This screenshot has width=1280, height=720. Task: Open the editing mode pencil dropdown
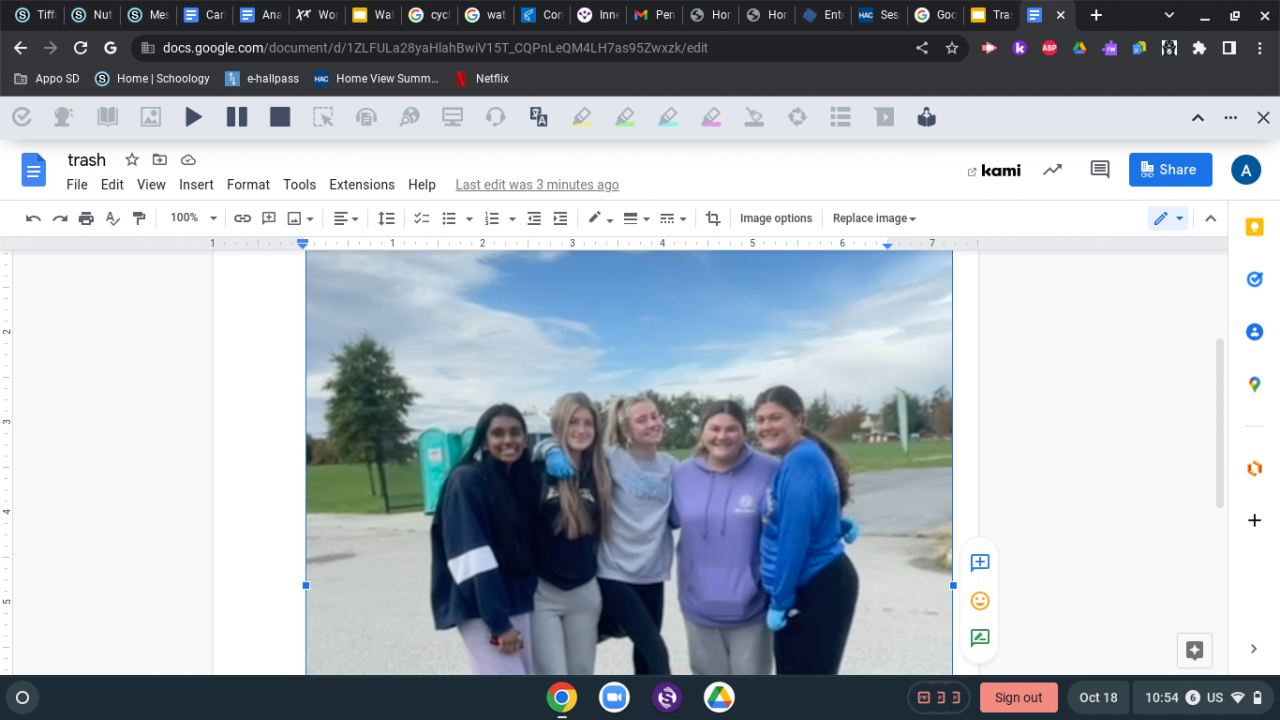point(1168,218)
